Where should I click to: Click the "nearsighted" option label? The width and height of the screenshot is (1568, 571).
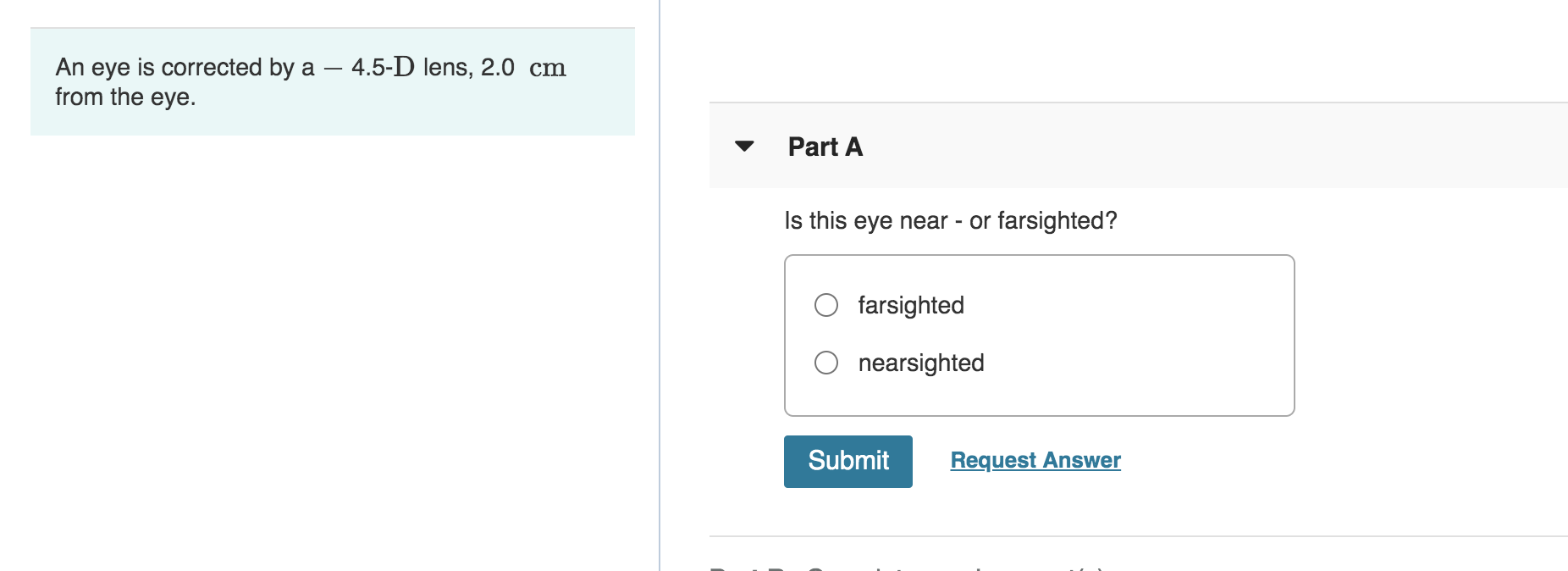click(920, 363)
